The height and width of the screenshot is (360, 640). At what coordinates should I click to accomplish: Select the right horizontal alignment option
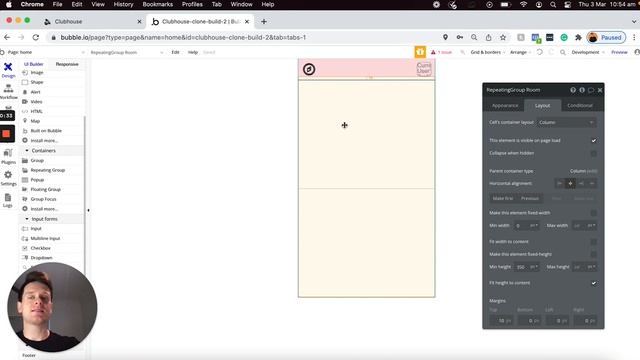tap(581, 184)
